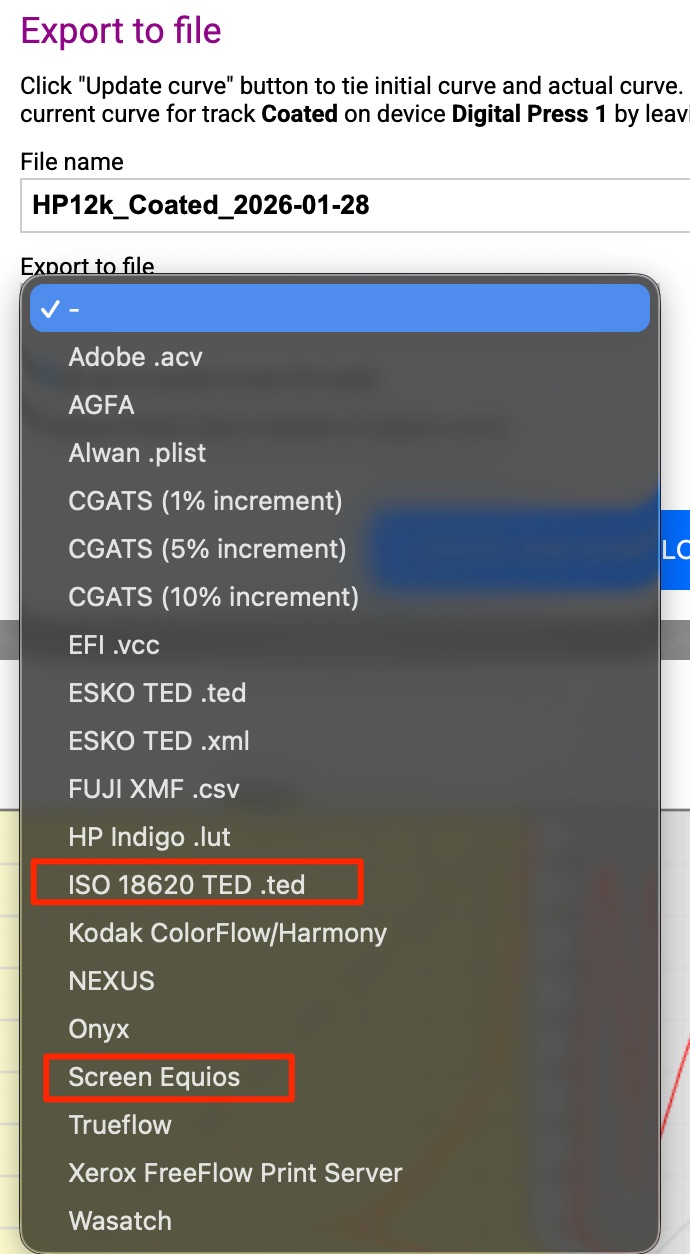Image resolution: width=690 pixels, height=1254 pixels.
Task: Select ESKO TED .xml format
Action: (x=159, y=741)
